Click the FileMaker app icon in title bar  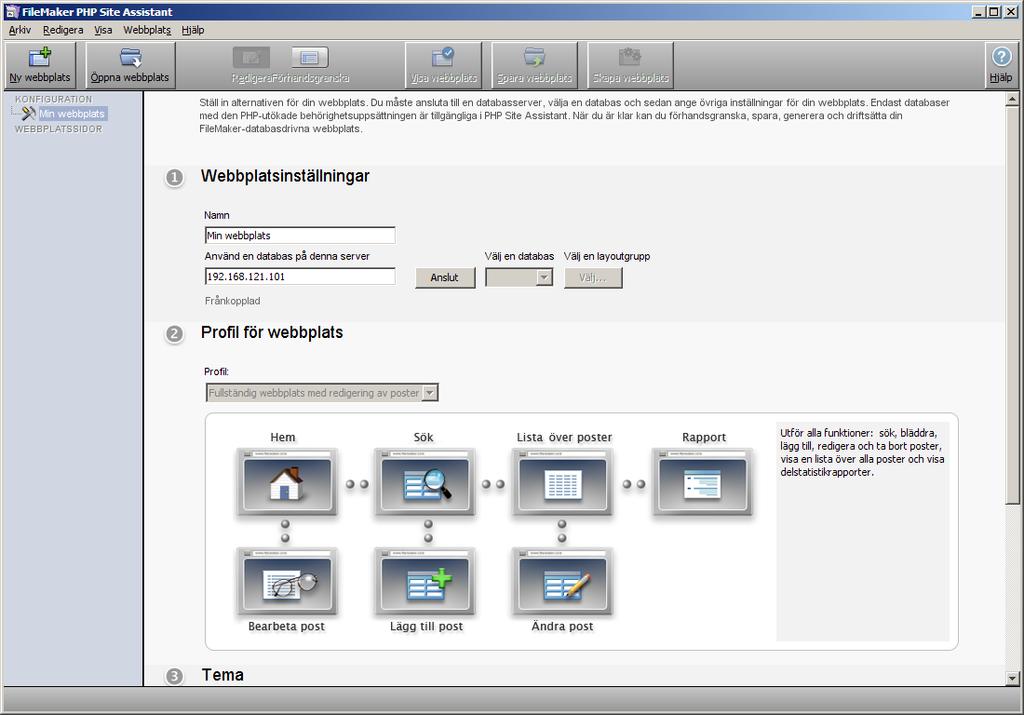[12, 11]
